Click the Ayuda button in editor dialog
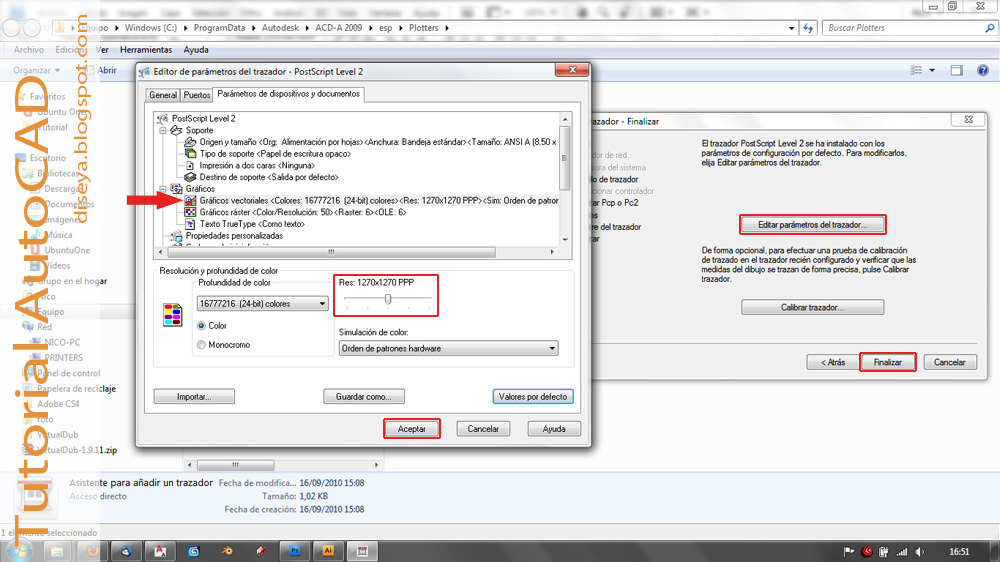1000x562 pixels. [x=554, y=429]
